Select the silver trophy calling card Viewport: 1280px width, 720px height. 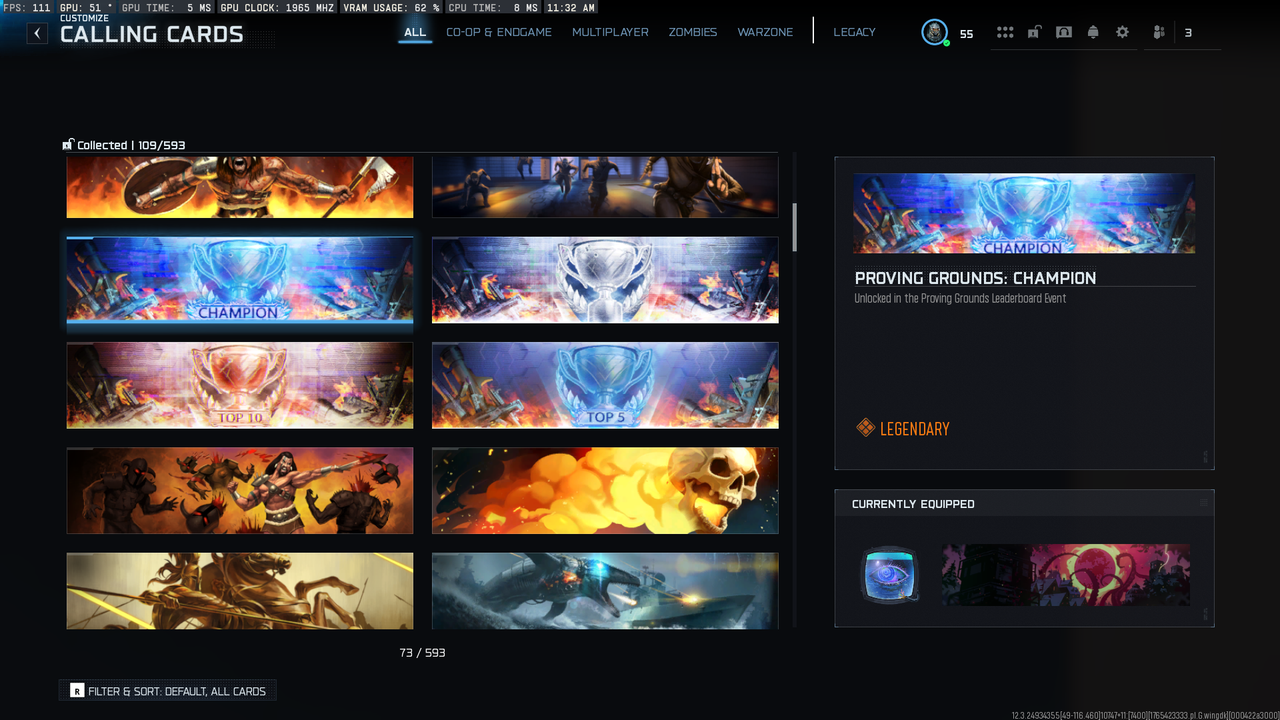605,281
